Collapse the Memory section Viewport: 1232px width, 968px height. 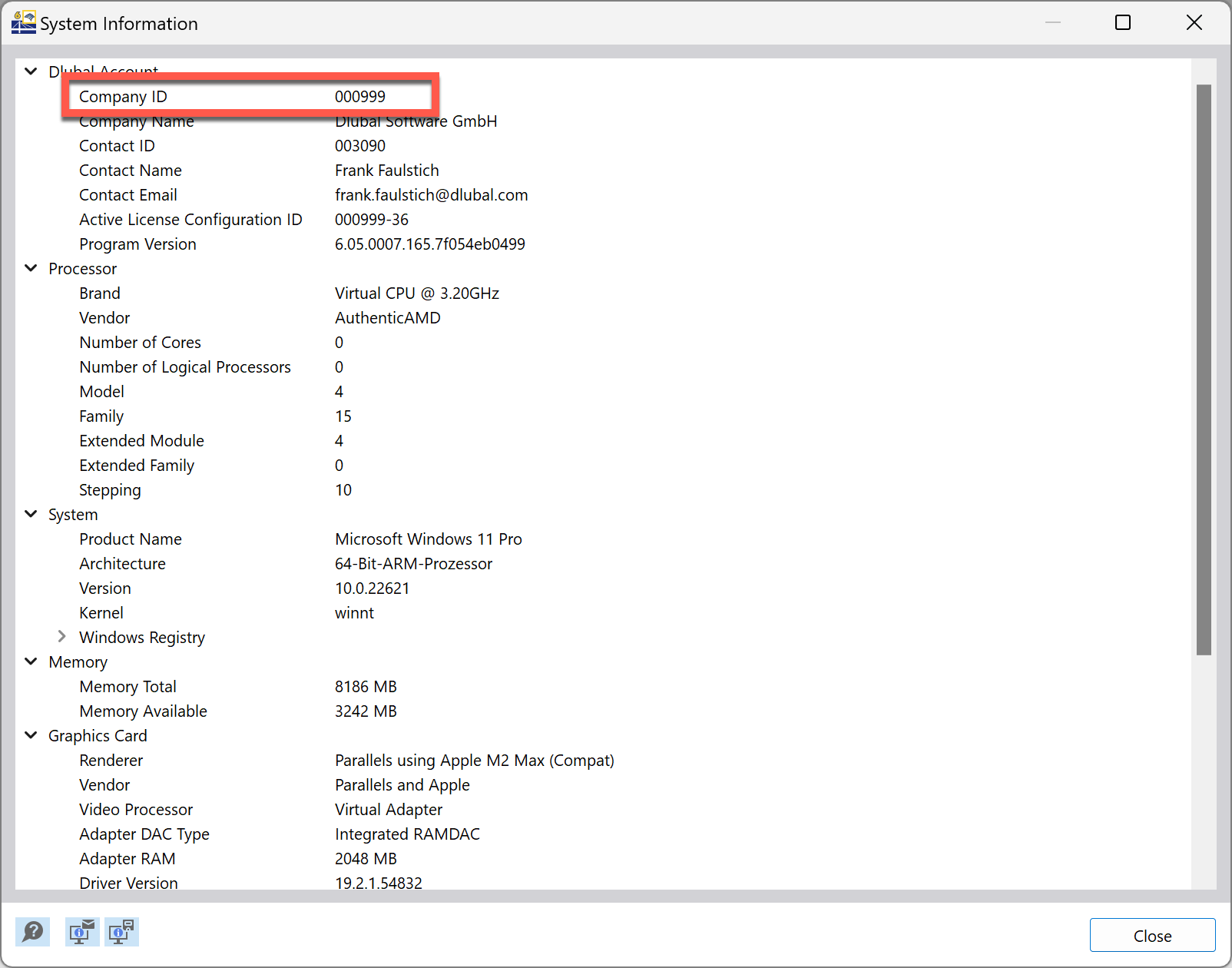tap(31, 661)
